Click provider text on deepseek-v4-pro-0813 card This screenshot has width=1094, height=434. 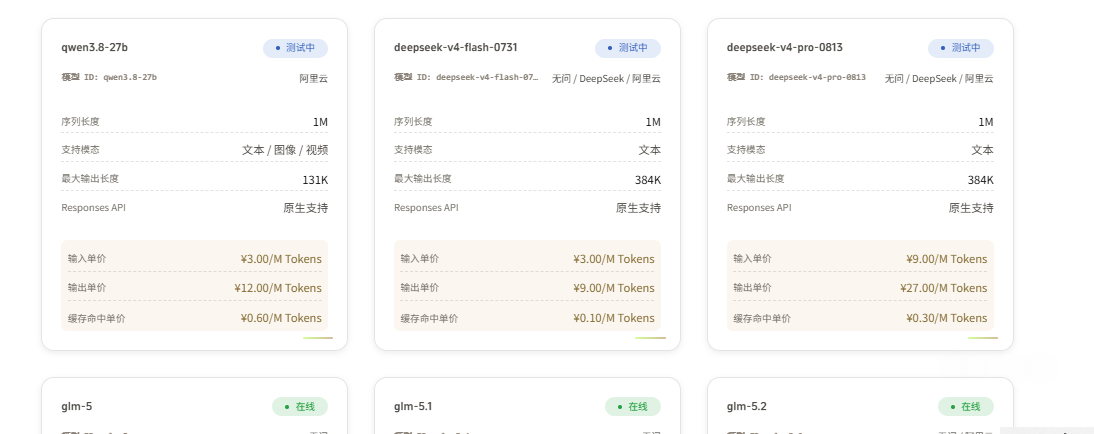tap(939, 79)
